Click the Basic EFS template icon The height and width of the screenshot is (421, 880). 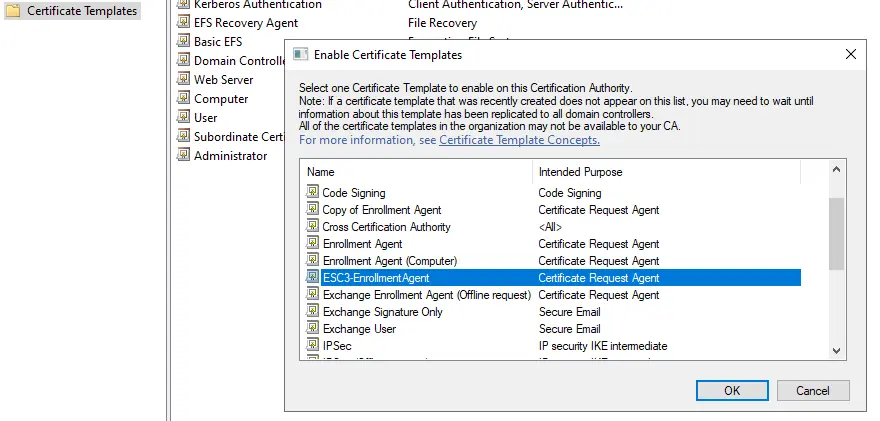(183, 42)
